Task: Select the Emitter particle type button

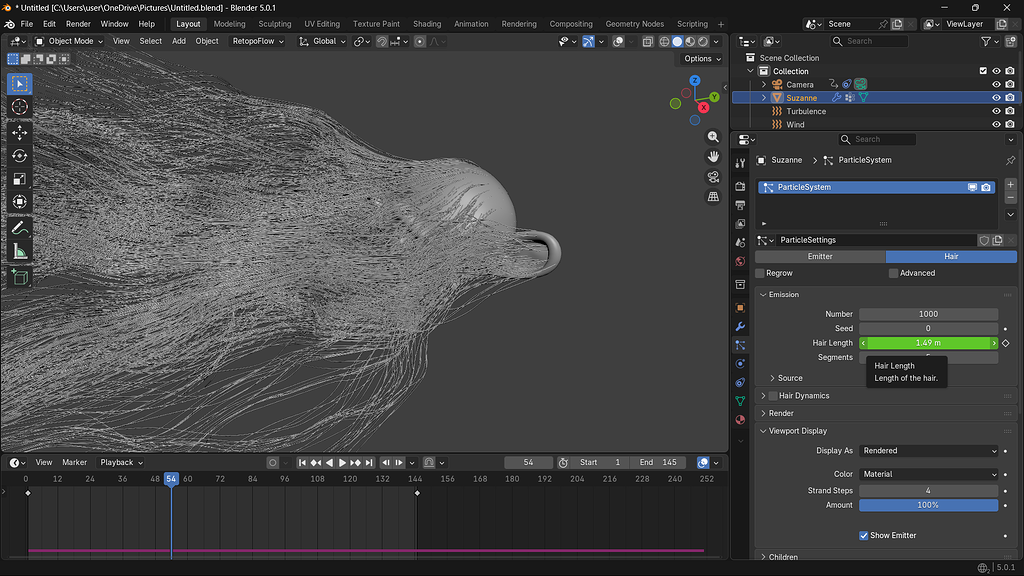Action: coord(820,257)
